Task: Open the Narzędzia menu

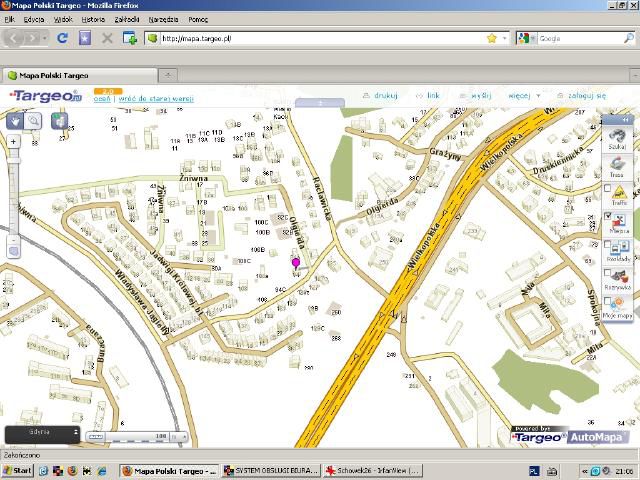Action: [163, 19]
